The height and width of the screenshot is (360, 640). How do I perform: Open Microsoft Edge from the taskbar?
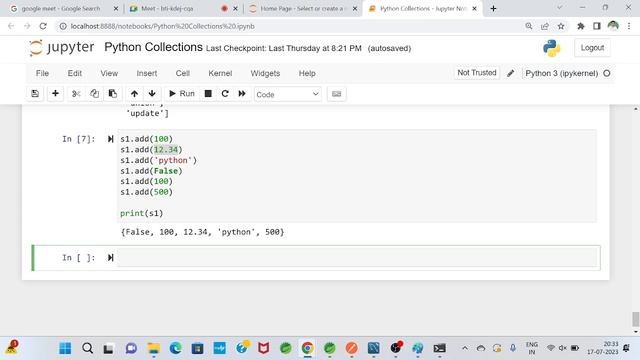(x=176, y=348)
